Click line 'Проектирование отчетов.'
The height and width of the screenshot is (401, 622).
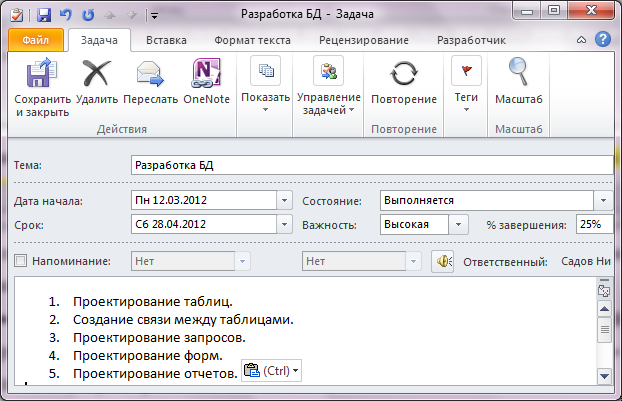[x=155, y=373]
